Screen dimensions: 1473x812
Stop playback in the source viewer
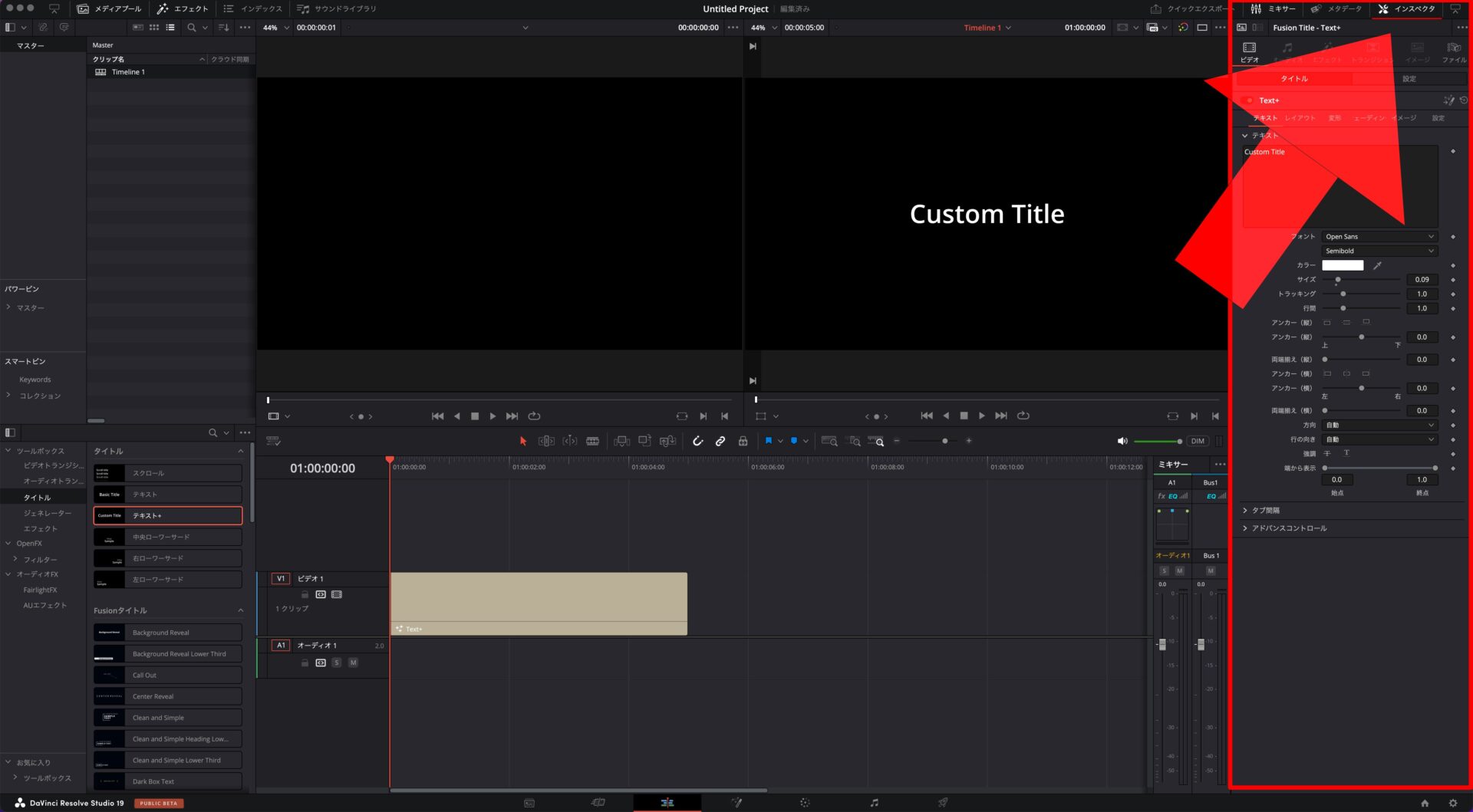click(x=474, y=416)
